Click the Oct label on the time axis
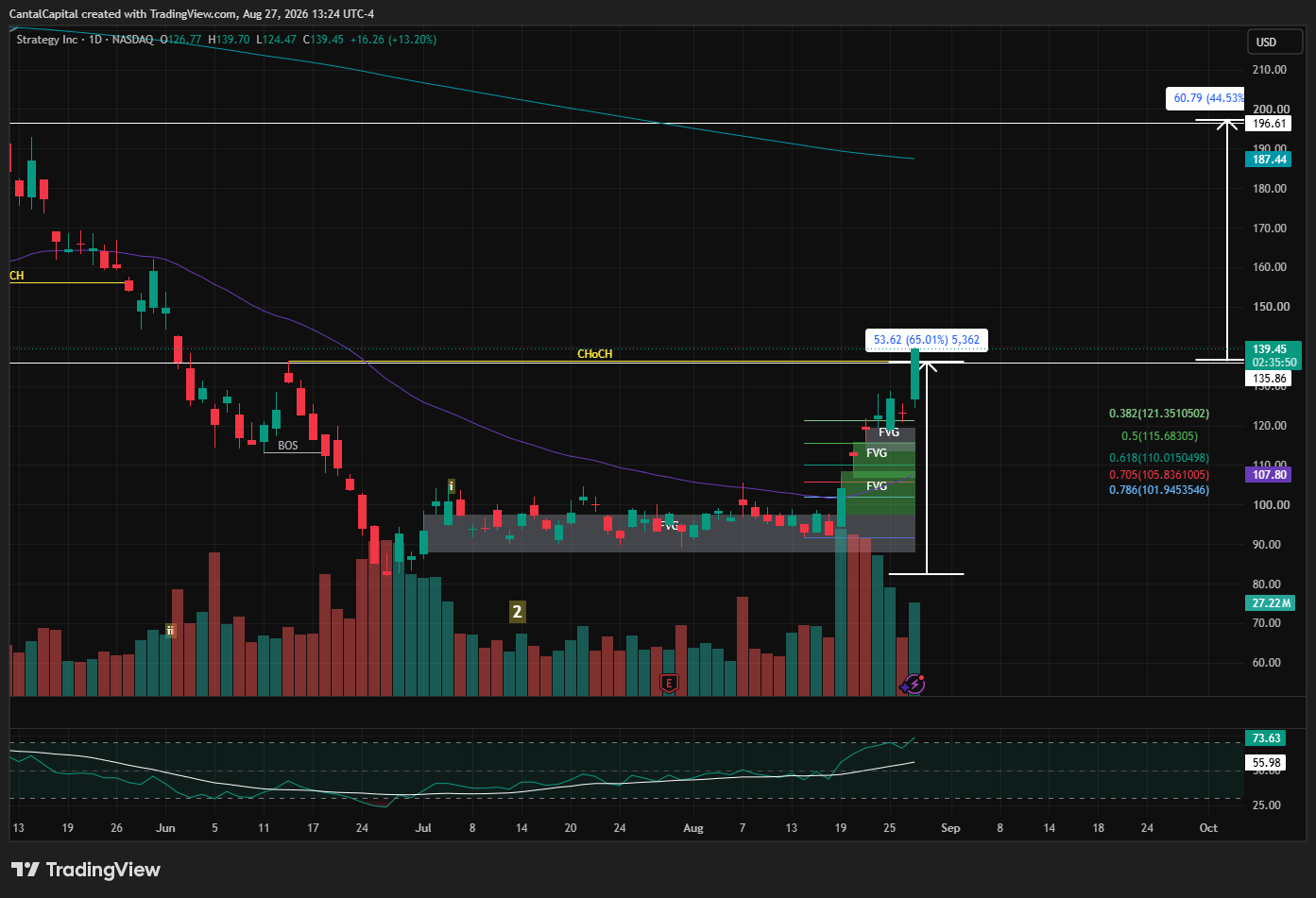The height and width of the screenshot is (898, 1316). pyautogui.click(x=1208, y=828)
